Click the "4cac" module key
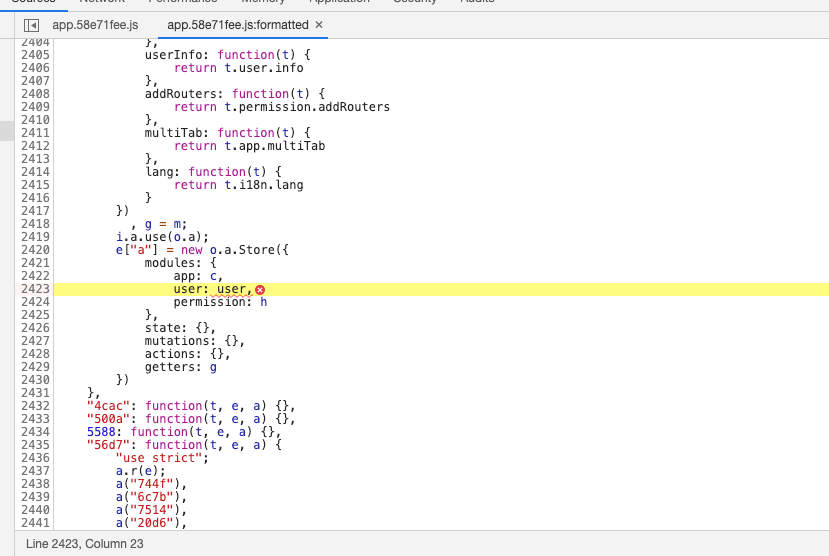829x556 pixels. pyautogui.click(x=108, y=406)
